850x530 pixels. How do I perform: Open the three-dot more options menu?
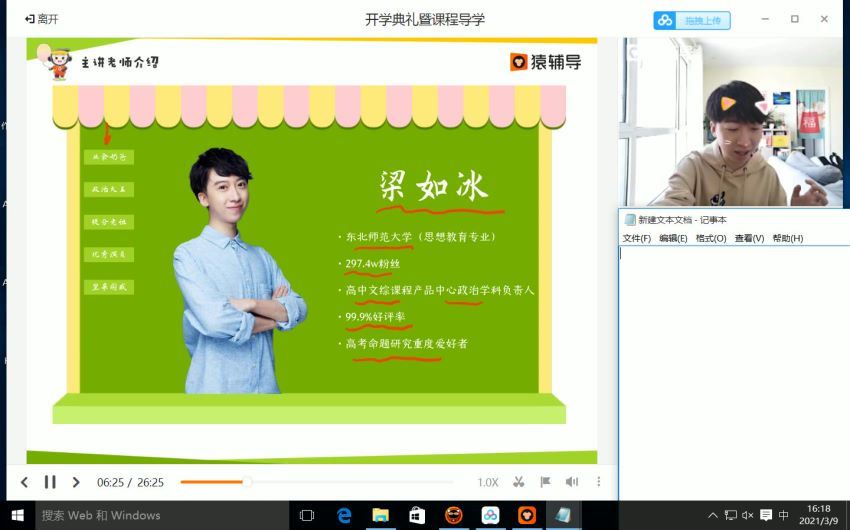598,481
